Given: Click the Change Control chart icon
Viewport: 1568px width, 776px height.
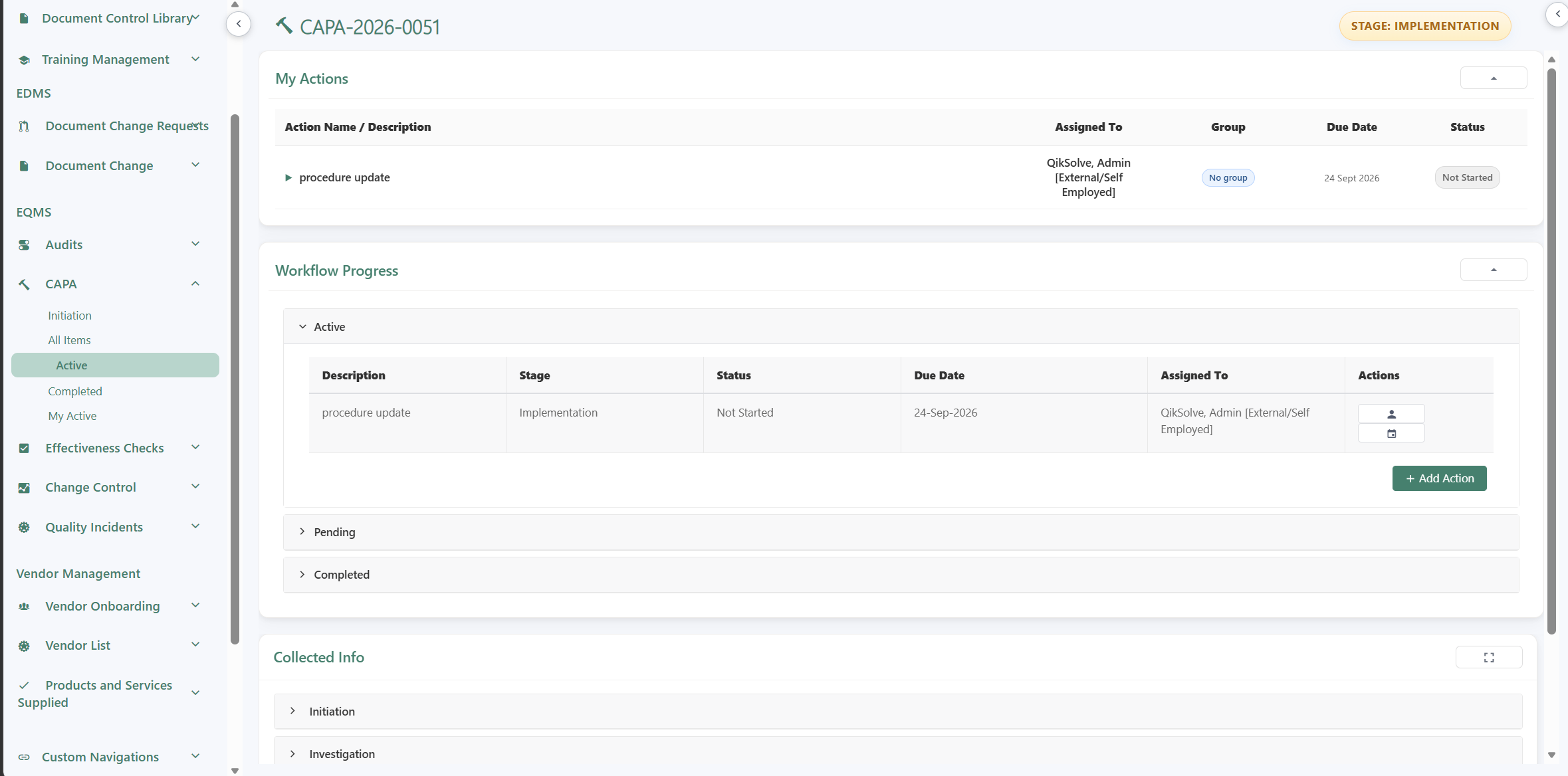Looking at the screenshot, I should [x=24, y=488].
